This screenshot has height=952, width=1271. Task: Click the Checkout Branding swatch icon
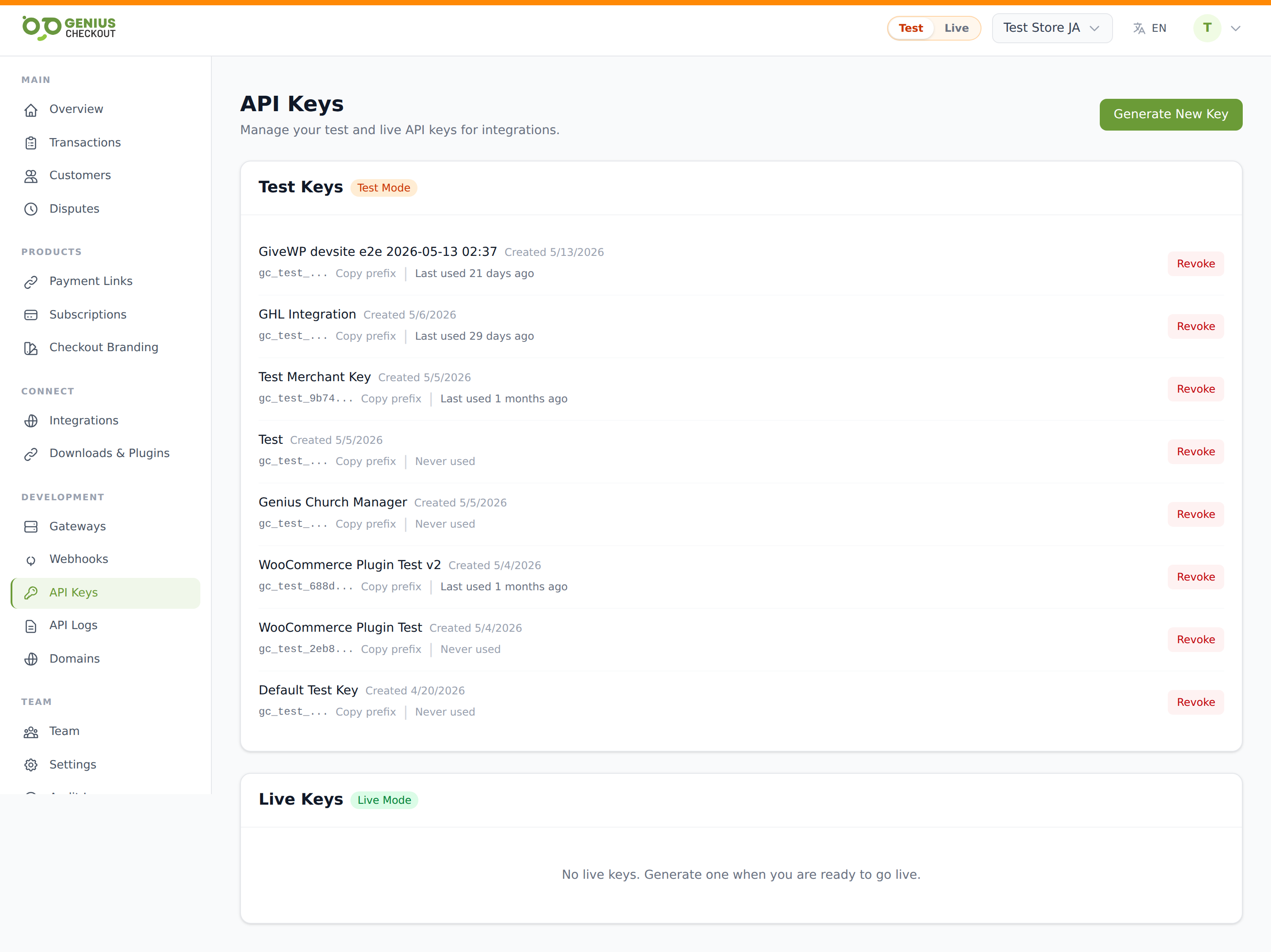pyautogui.click(x=31, y=348)
